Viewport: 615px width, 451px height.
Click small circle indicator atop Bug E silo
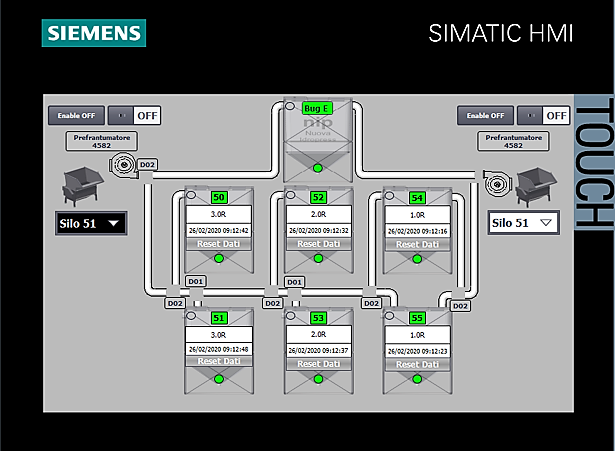tap(290, 106)
